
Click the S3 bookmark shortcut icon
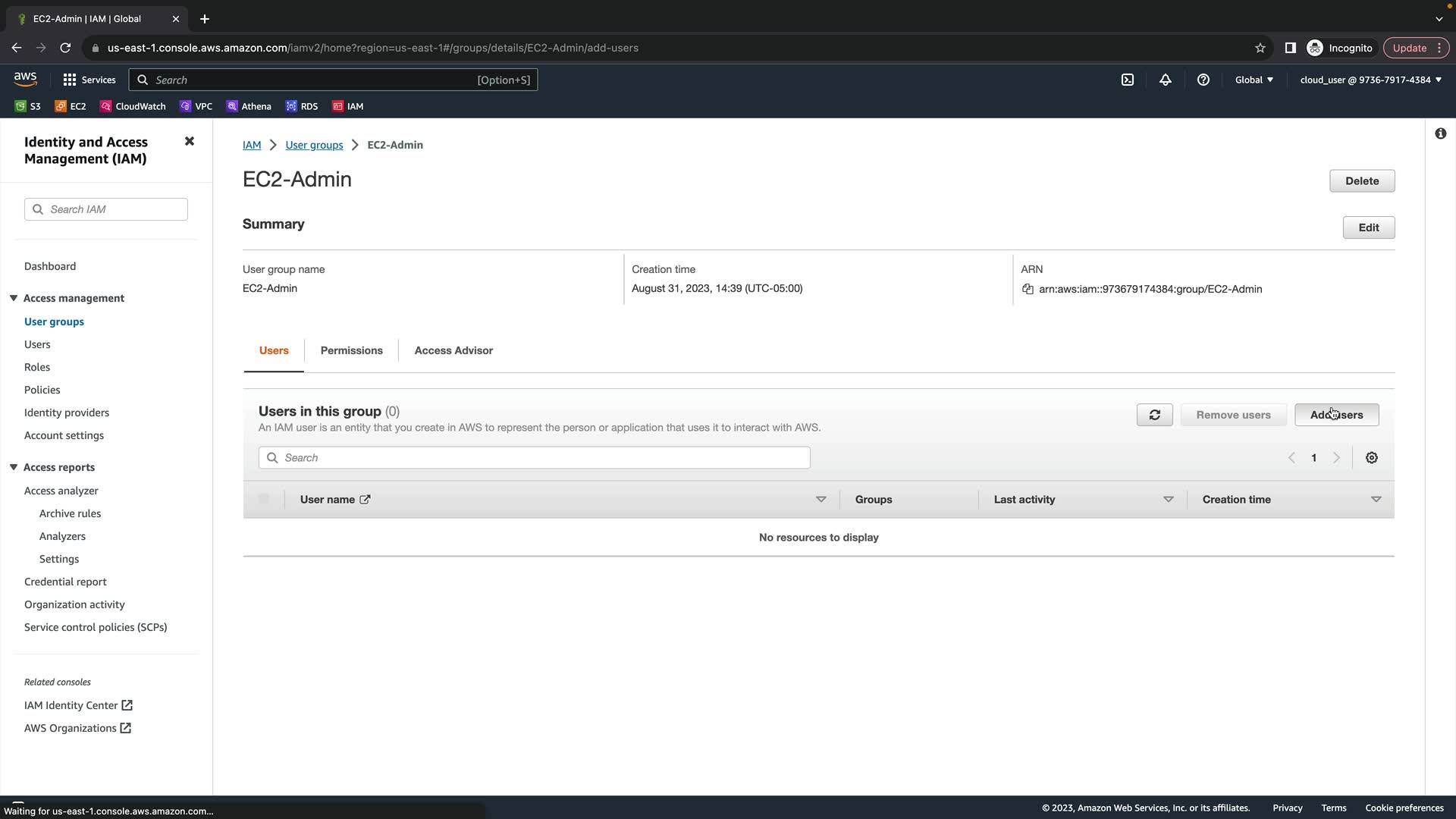[x=20, y=106]
